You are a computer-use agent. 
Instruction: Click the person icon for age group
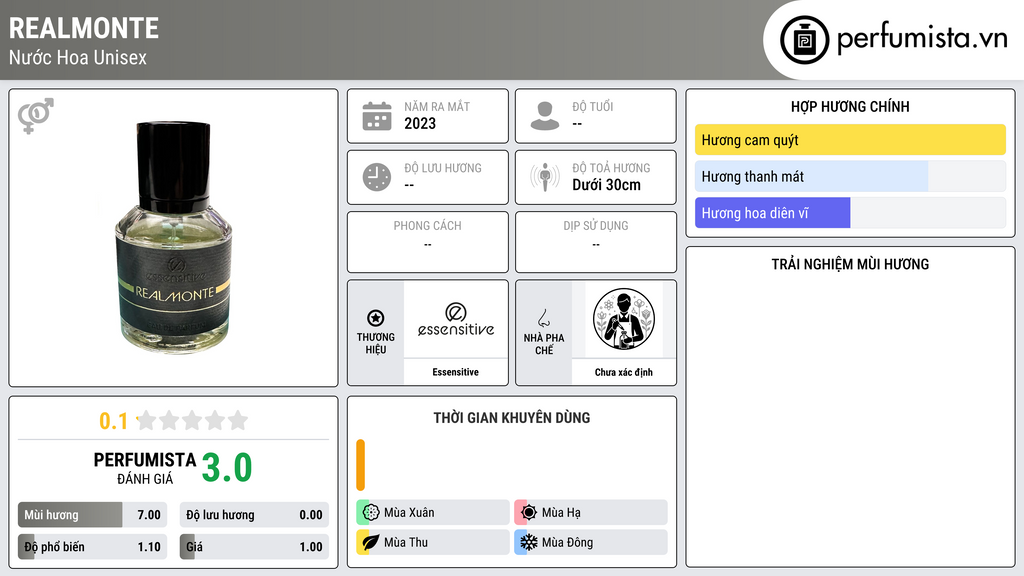click(545, 116)
